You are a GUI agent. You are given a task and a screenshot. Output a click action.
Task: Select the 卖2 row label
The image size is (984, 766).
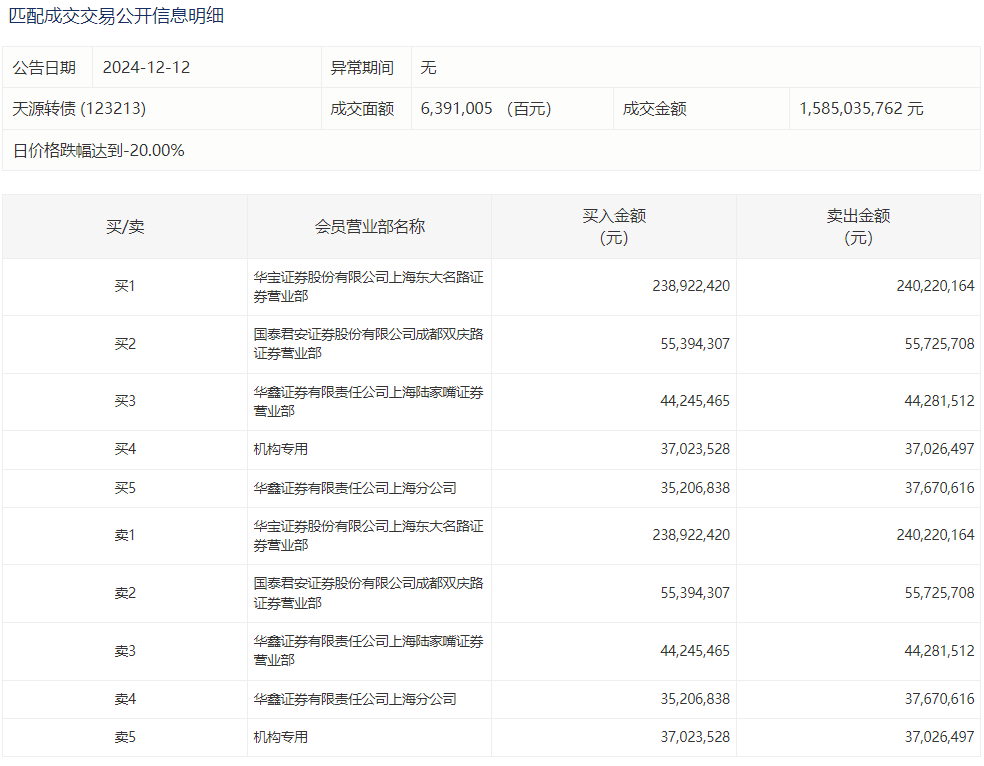[125, 594]
